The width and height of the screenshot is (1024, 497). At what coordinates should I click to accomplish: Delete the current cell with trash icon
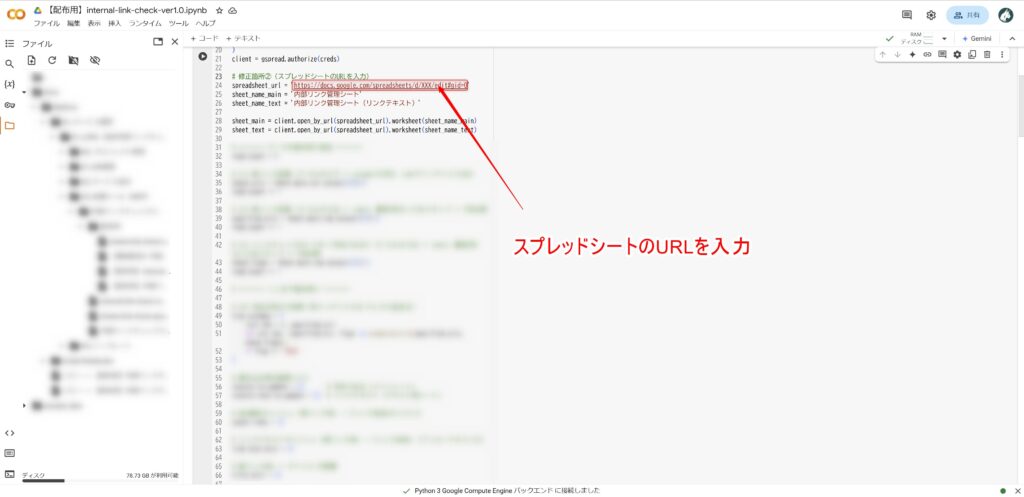987,54
